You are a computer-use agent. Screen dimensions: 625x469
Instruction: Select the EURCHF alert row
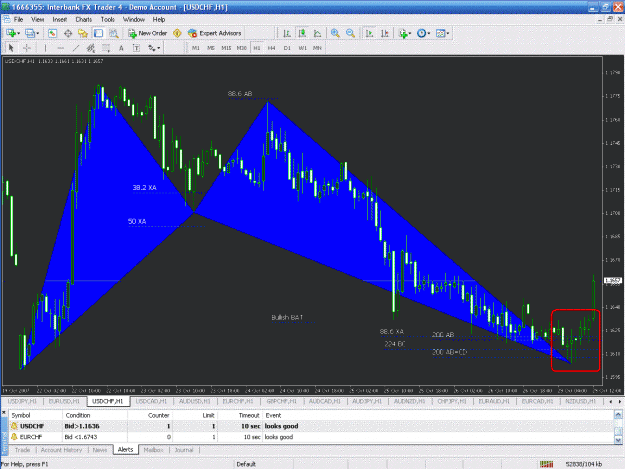(311, 437)
